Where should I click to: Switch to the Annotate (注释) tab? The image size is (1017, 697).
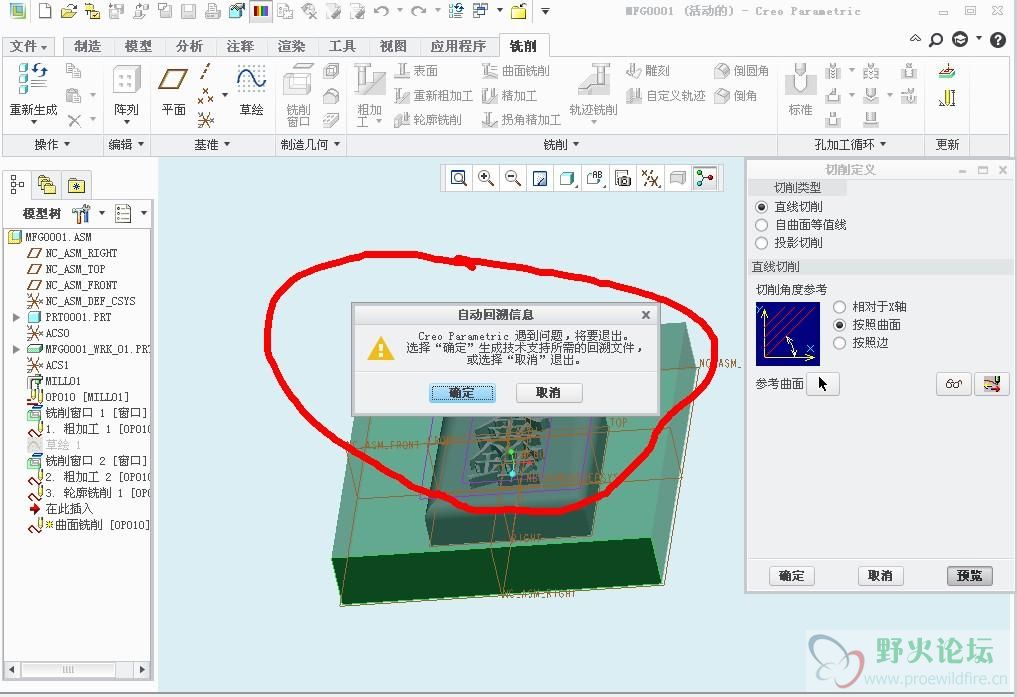click(240, 46)
